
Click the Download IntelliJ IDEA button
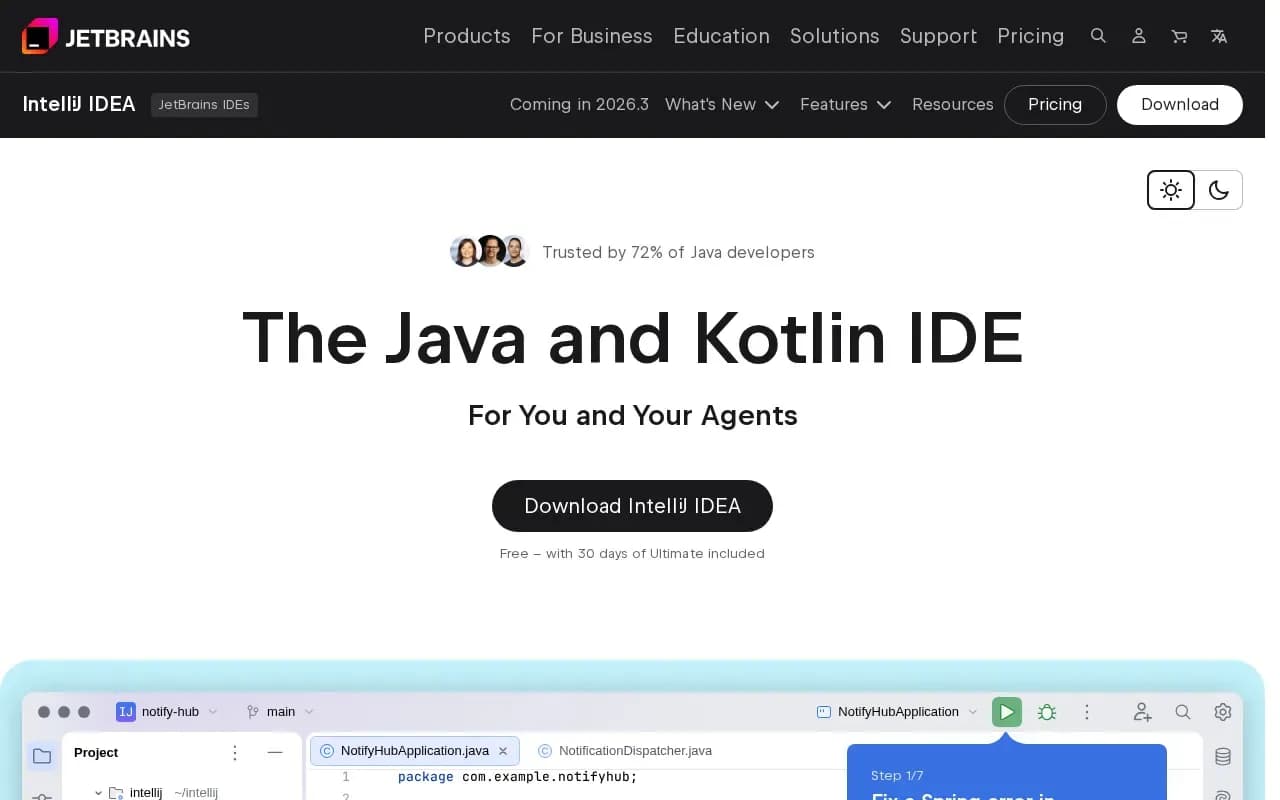tap(632, 506)
